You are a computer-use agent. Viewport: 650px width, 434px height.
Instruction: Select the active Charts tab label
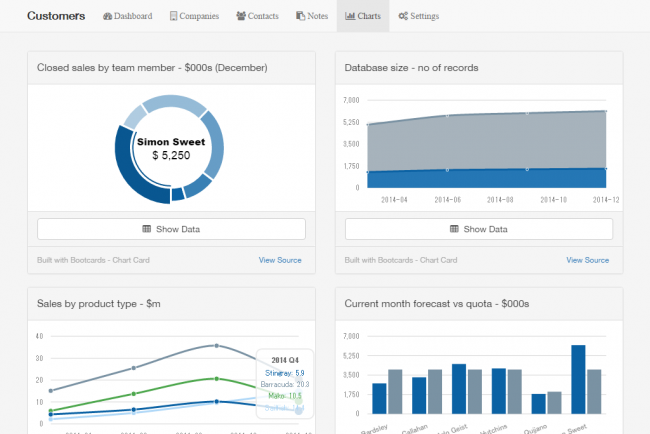point(369,16)
